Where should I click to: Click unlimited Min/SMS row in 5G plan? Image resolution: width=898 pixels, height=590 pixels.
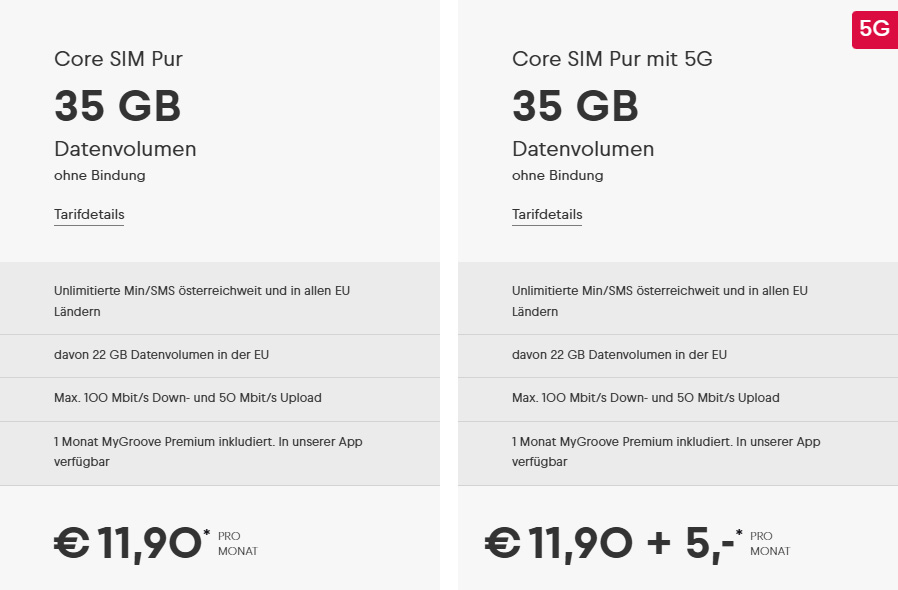click(660, 300)
